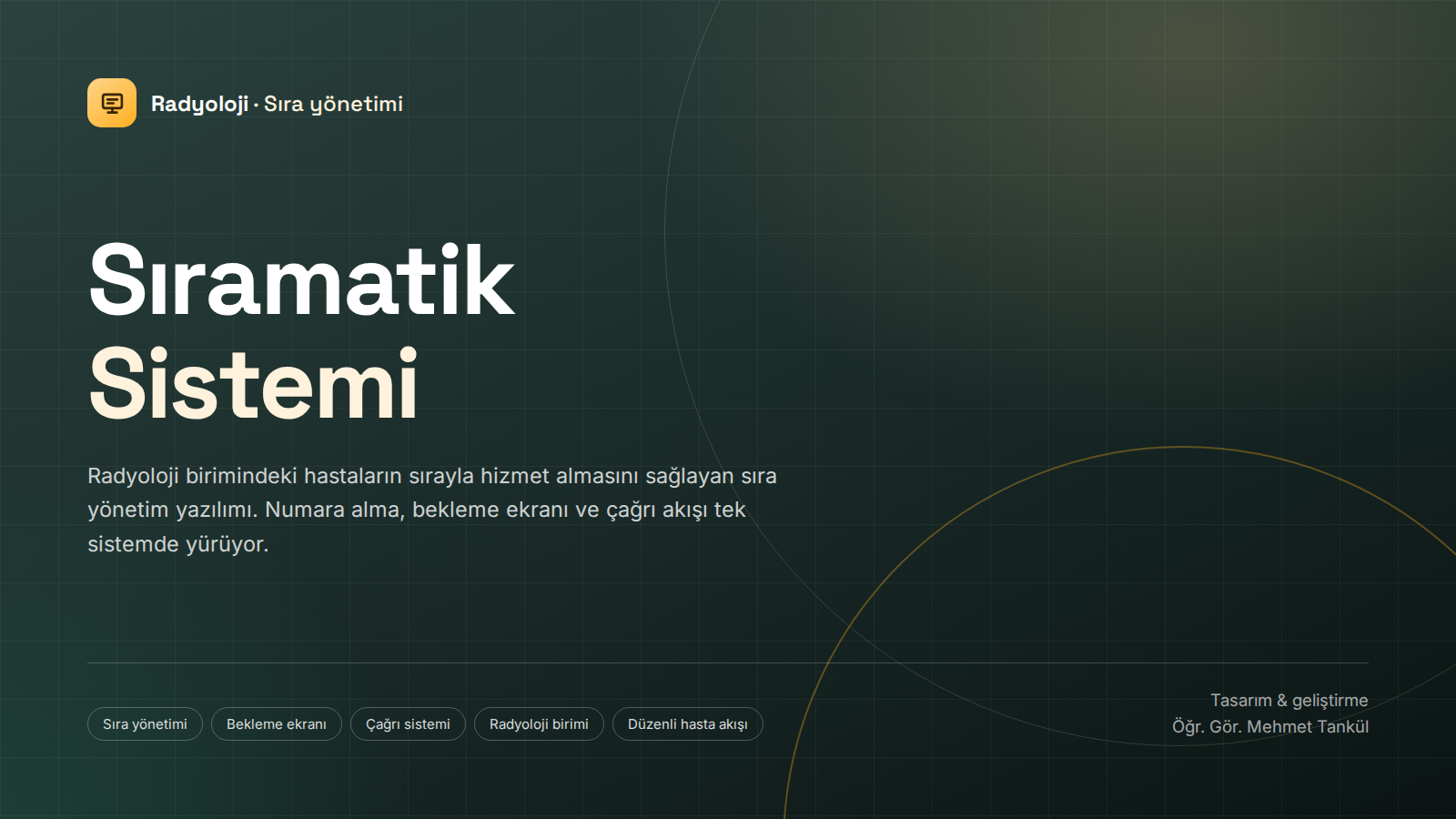Screen dimensions: 1456x819
Task: Select the "Sıra yönetimi" tag pill
Action: 145,724
